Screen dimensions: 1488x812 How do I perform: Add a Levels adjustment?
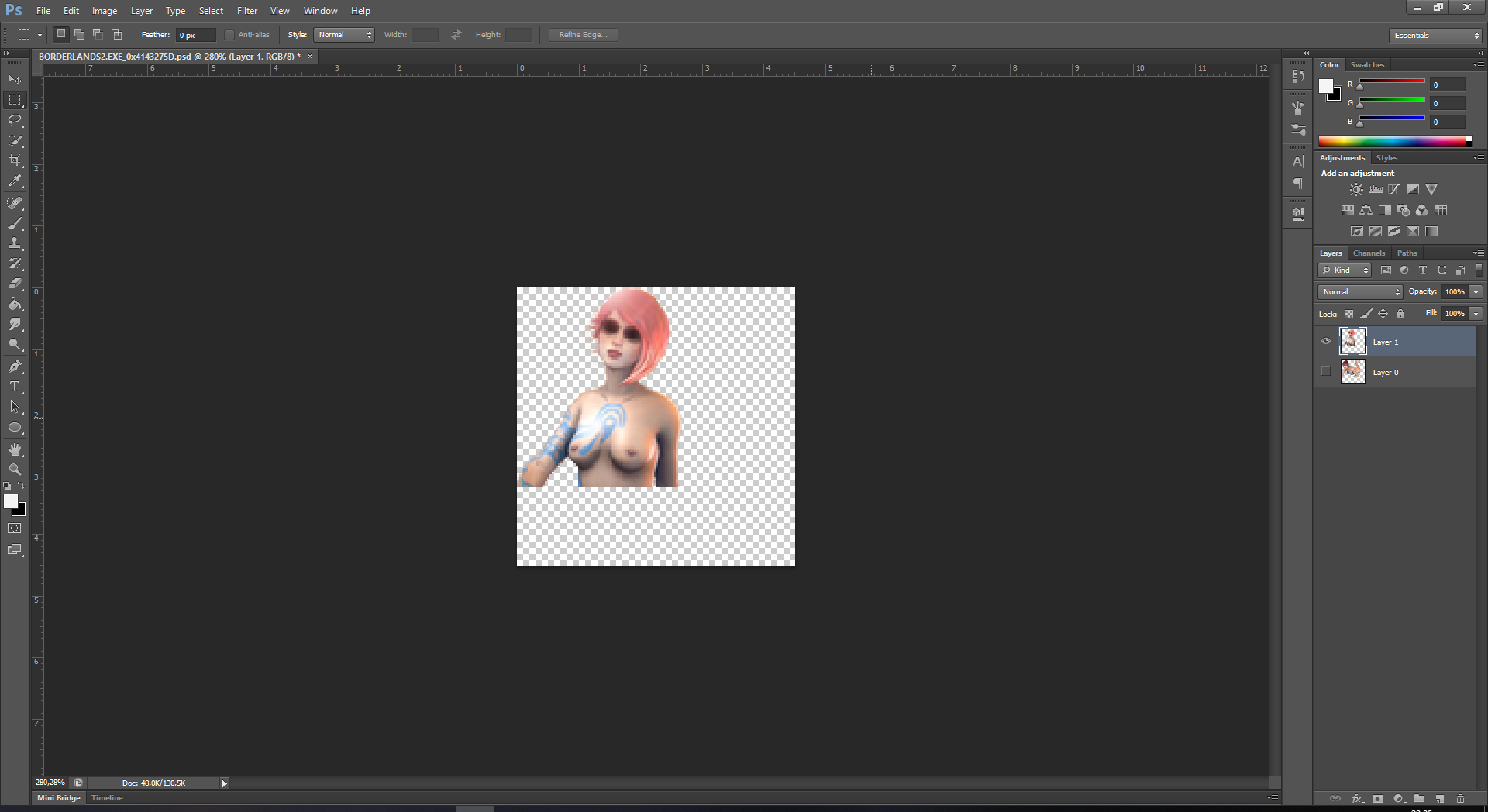tap(1375, 190)
